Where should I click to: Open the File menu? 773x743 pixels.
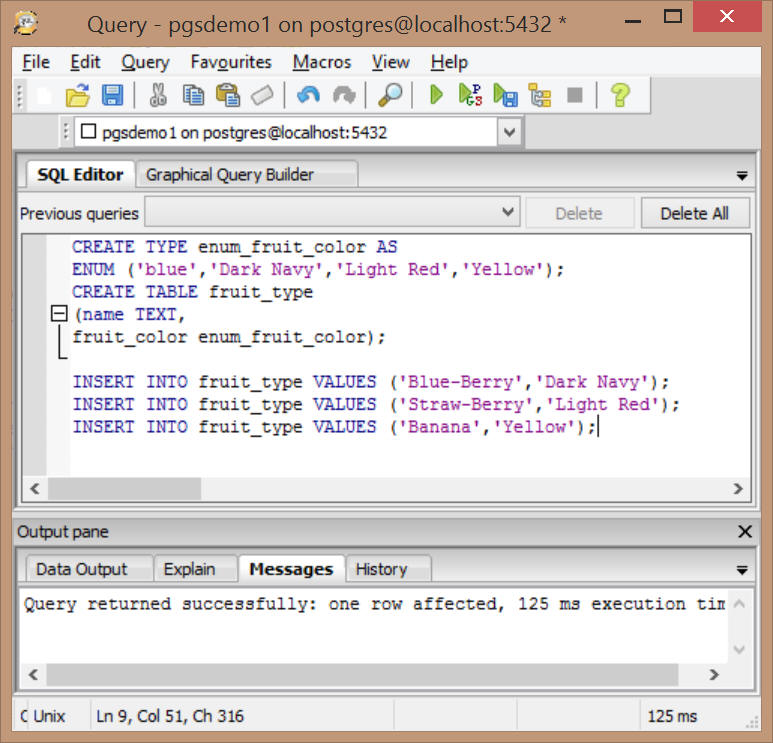35,62
